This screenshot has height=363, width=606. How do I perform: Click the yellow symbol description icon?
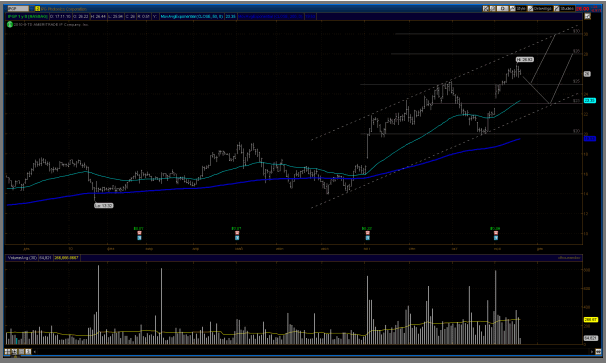pyautogui.click(x=37, y=9)
